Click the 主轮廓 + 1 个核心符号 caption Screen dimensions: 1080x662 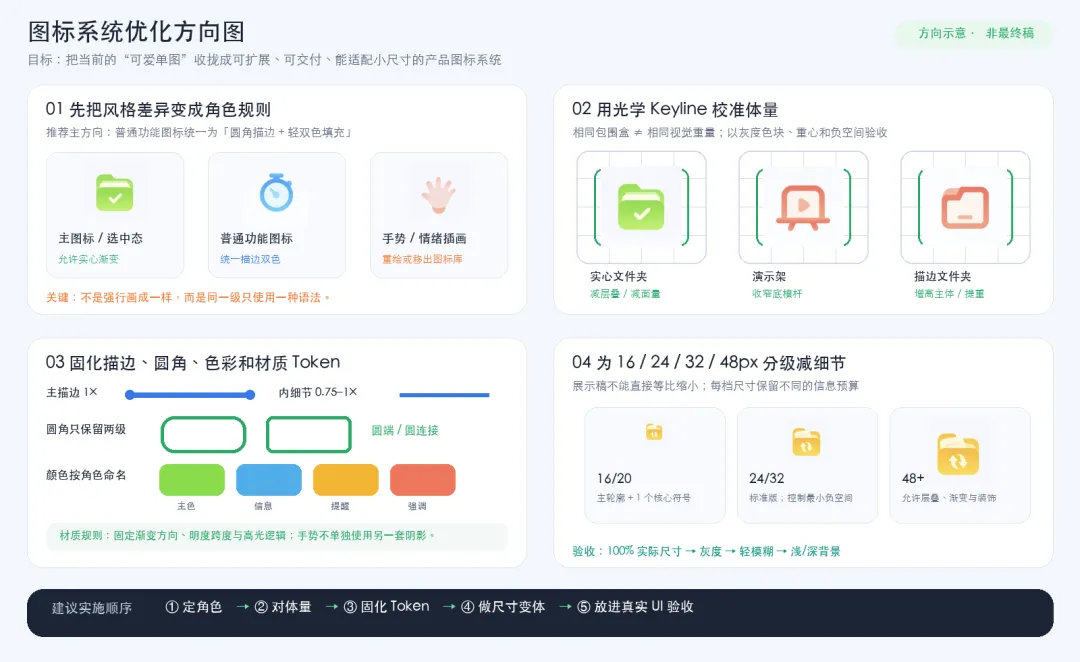tap(643, 497)
